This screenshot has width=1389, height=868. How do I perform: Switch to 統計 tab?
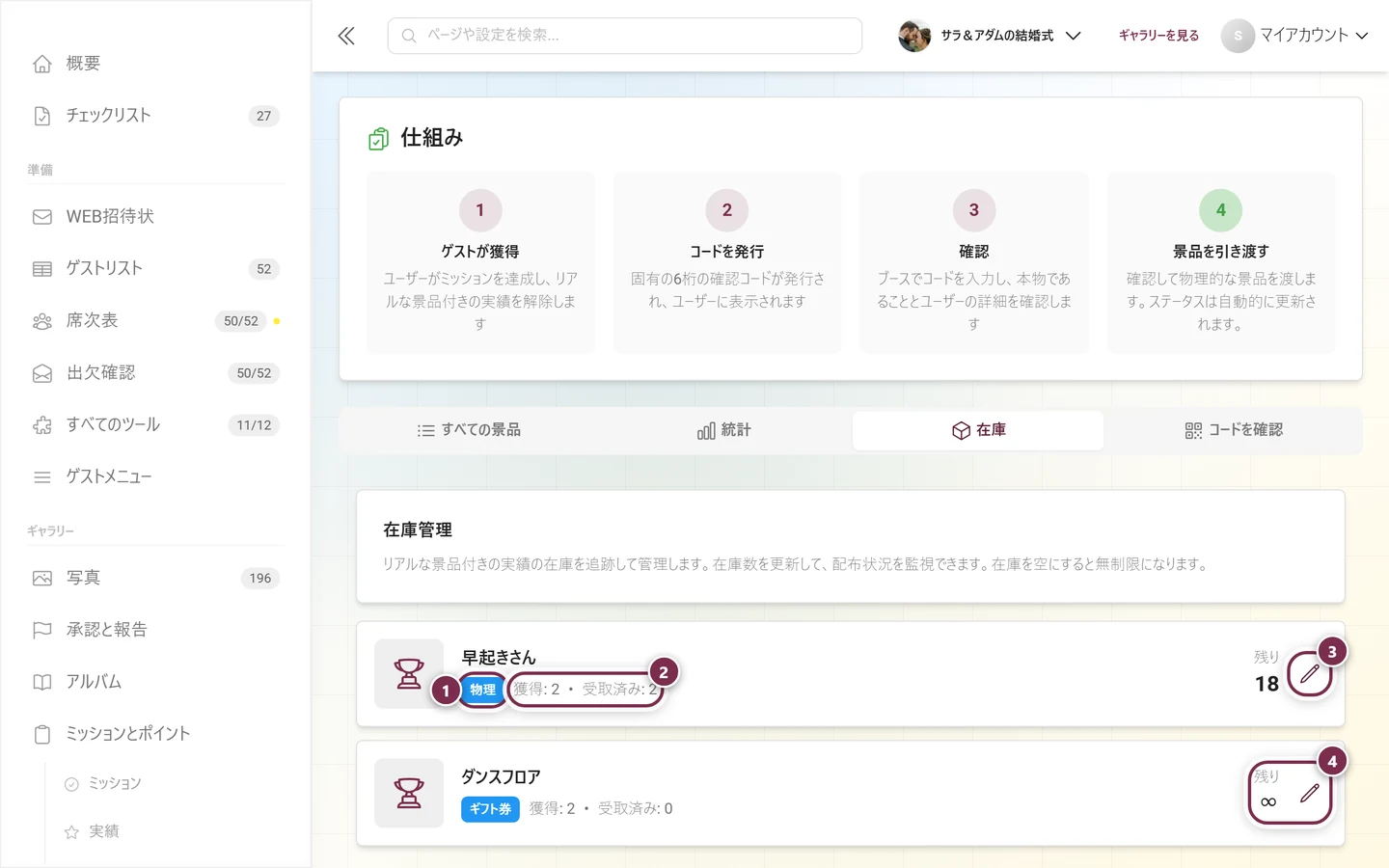point(723,431)
